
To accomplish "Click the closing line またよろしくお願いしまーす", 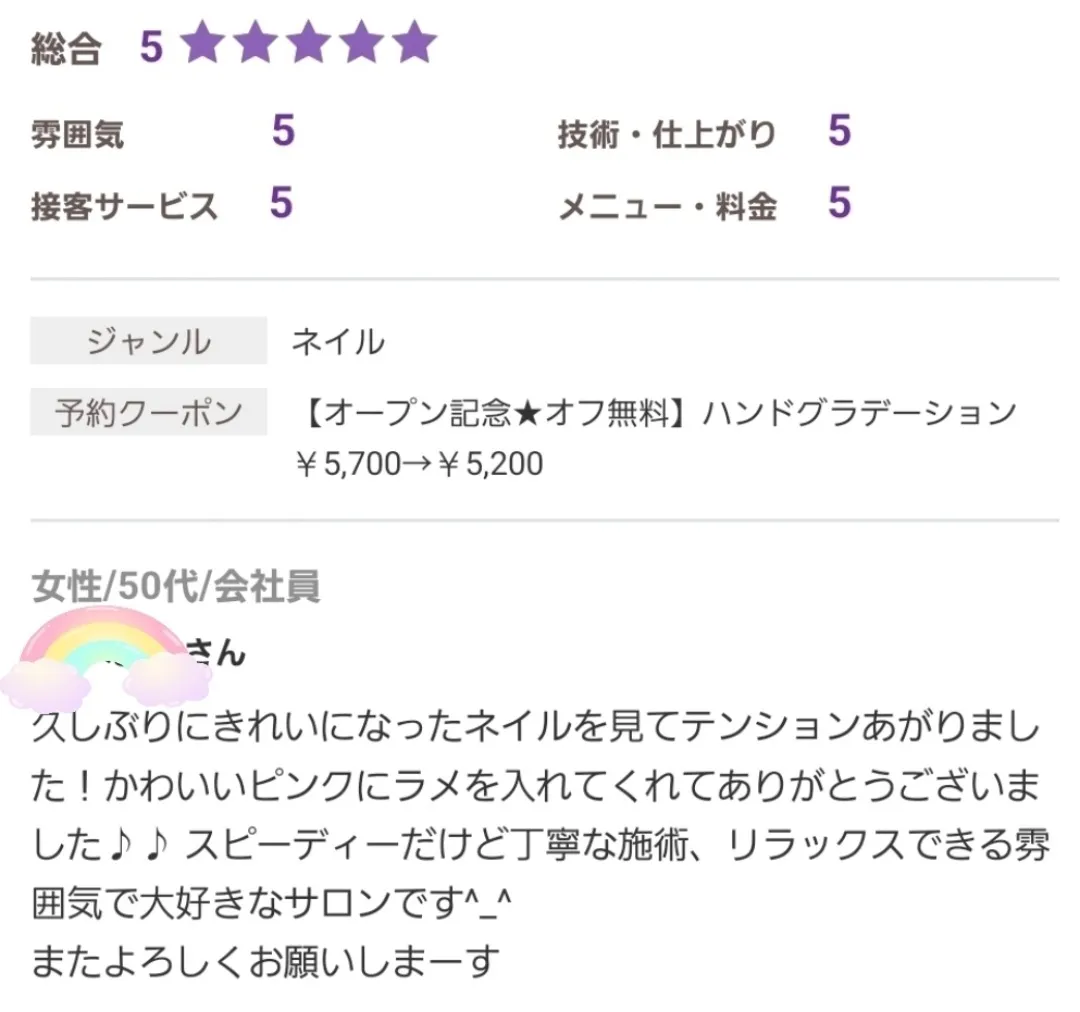I will 266,962.
